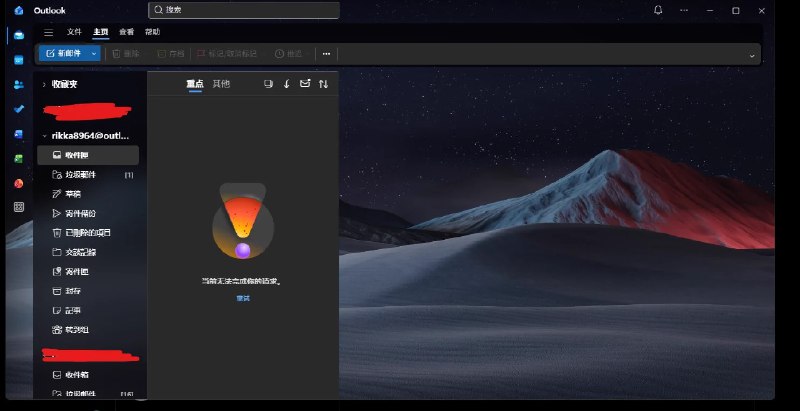Open the Mail module in left rail
Image resolution: width=800 pixels, height=411 pixels.
(19, 35)
